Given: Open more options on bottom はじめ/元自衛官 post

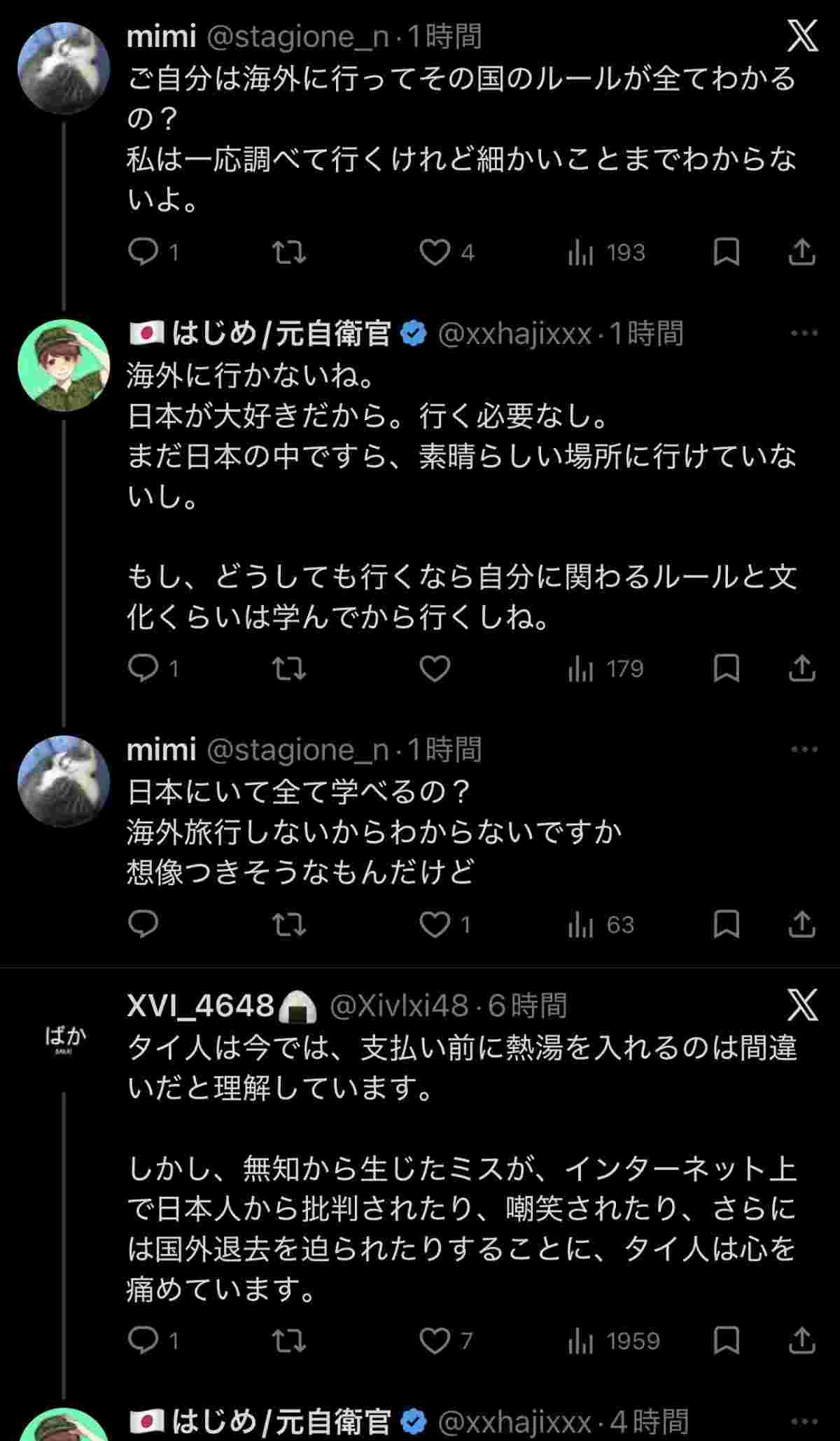Looking at the screenshot, I should tap(804, 1421).
